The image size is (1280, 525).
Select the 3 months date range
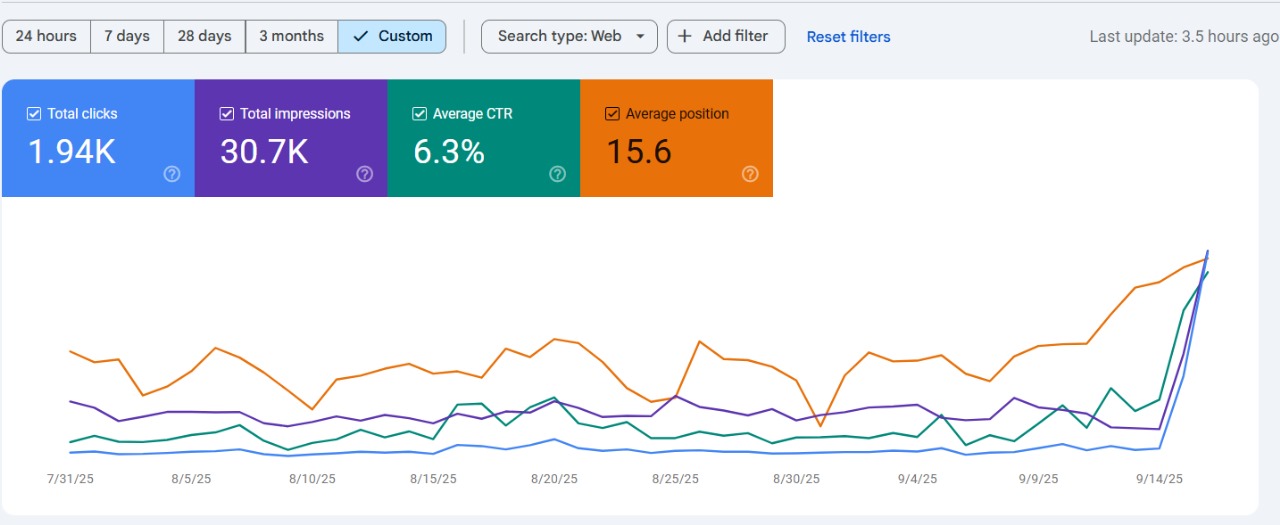(x=291, y=36)
